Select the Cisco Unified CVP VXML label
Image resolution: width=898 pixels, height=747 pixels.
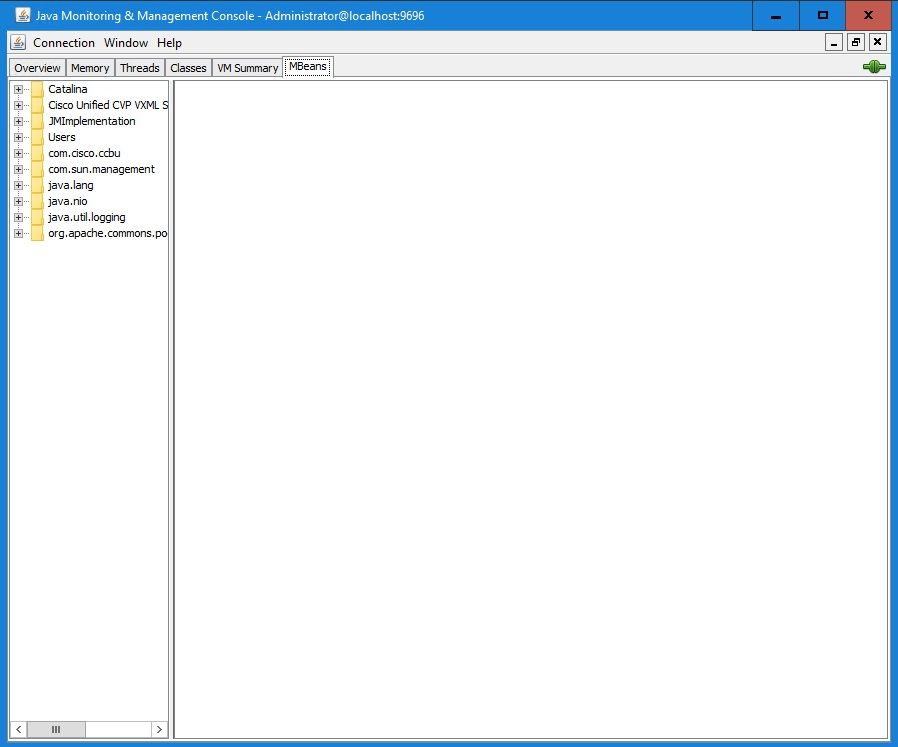coord(108,105)
